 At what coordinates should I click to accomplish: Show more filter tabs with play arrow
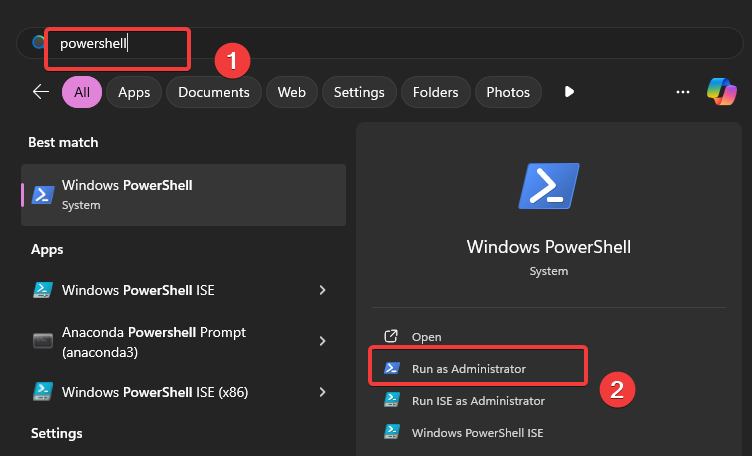pos(569,92)
